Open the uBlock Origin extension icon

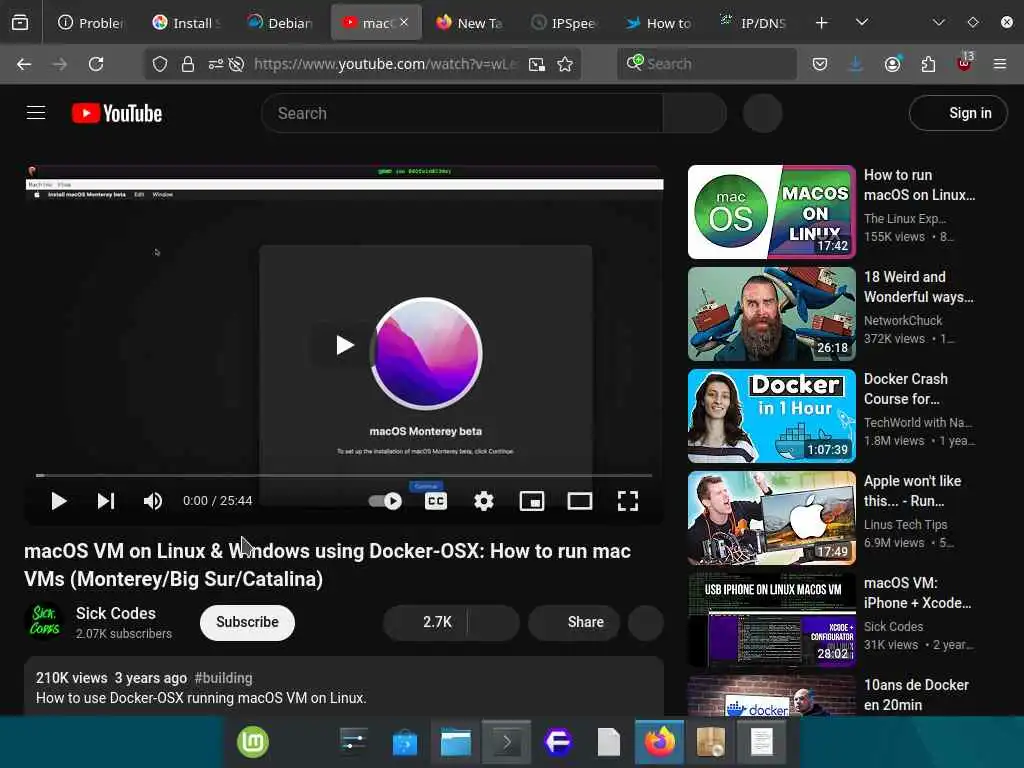click(964, 64)
